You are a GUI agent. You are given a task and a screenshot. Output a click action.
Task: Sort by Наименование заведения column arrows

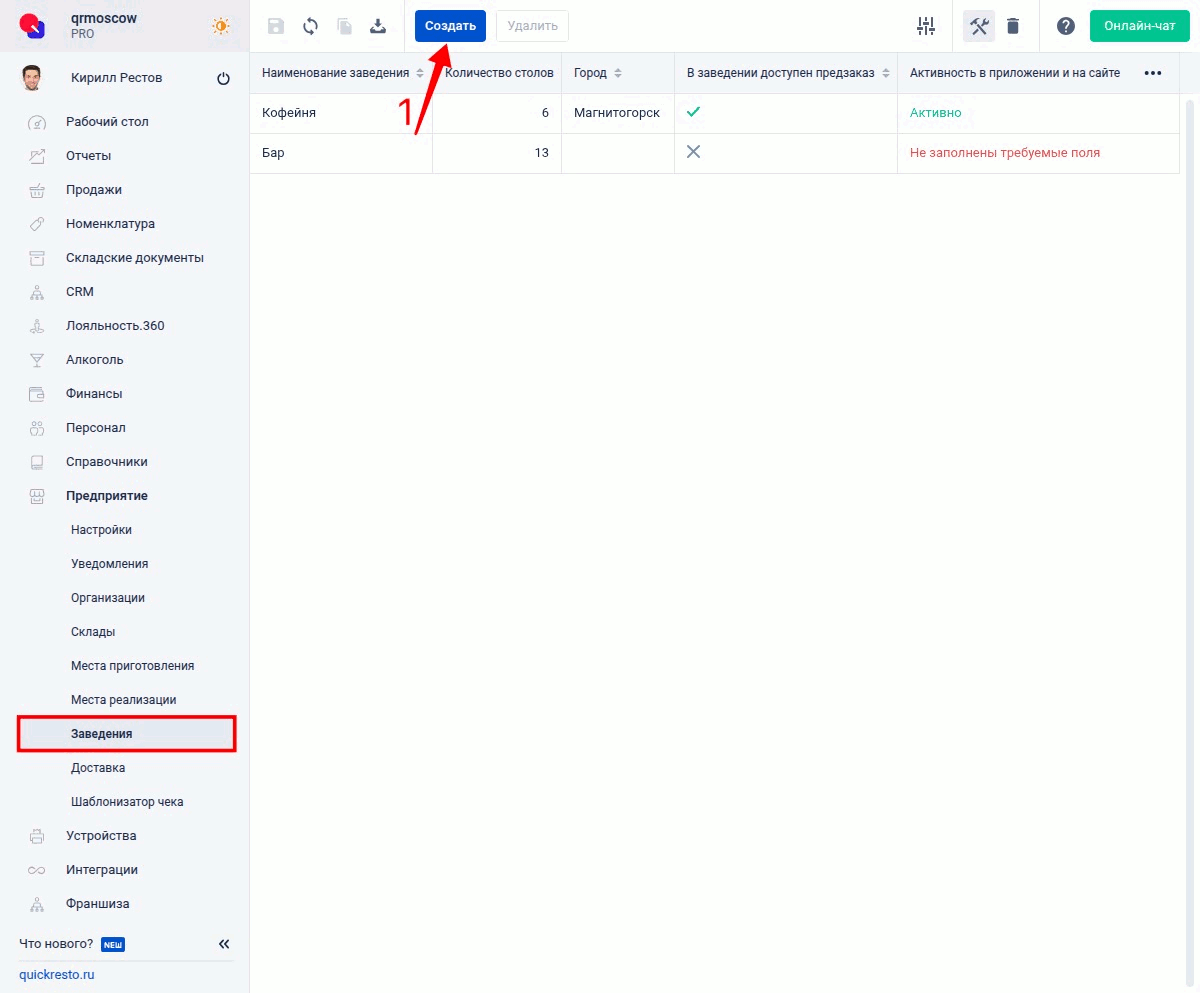point(420,73)
